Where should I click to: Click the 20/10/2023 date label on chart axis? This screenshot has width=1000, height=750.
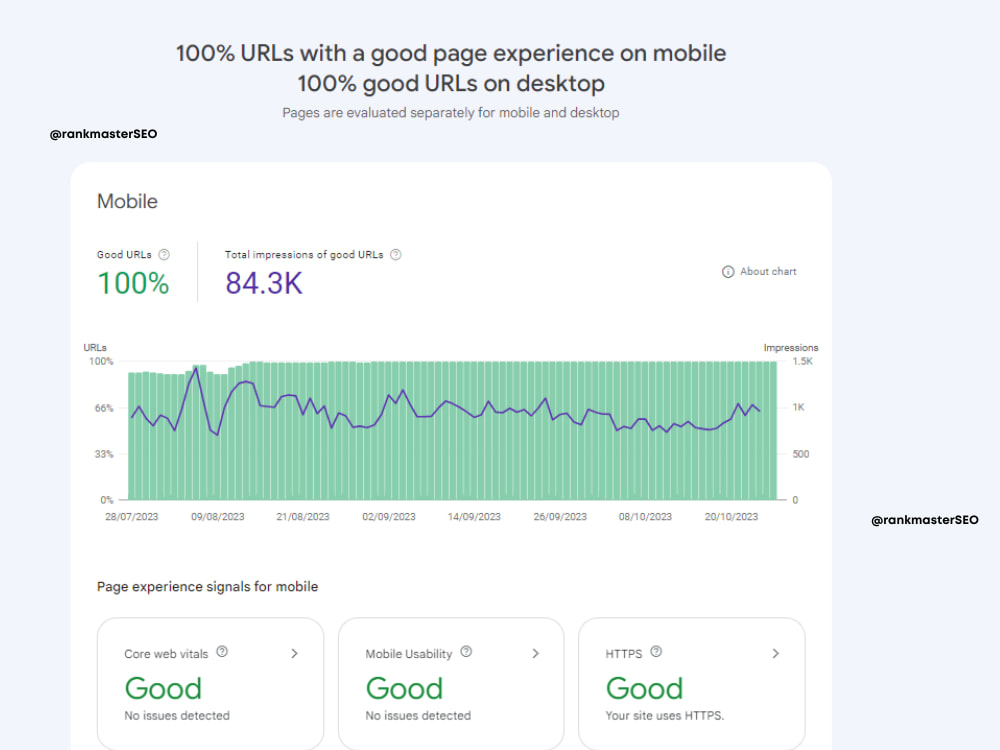(x=731, y=517)
